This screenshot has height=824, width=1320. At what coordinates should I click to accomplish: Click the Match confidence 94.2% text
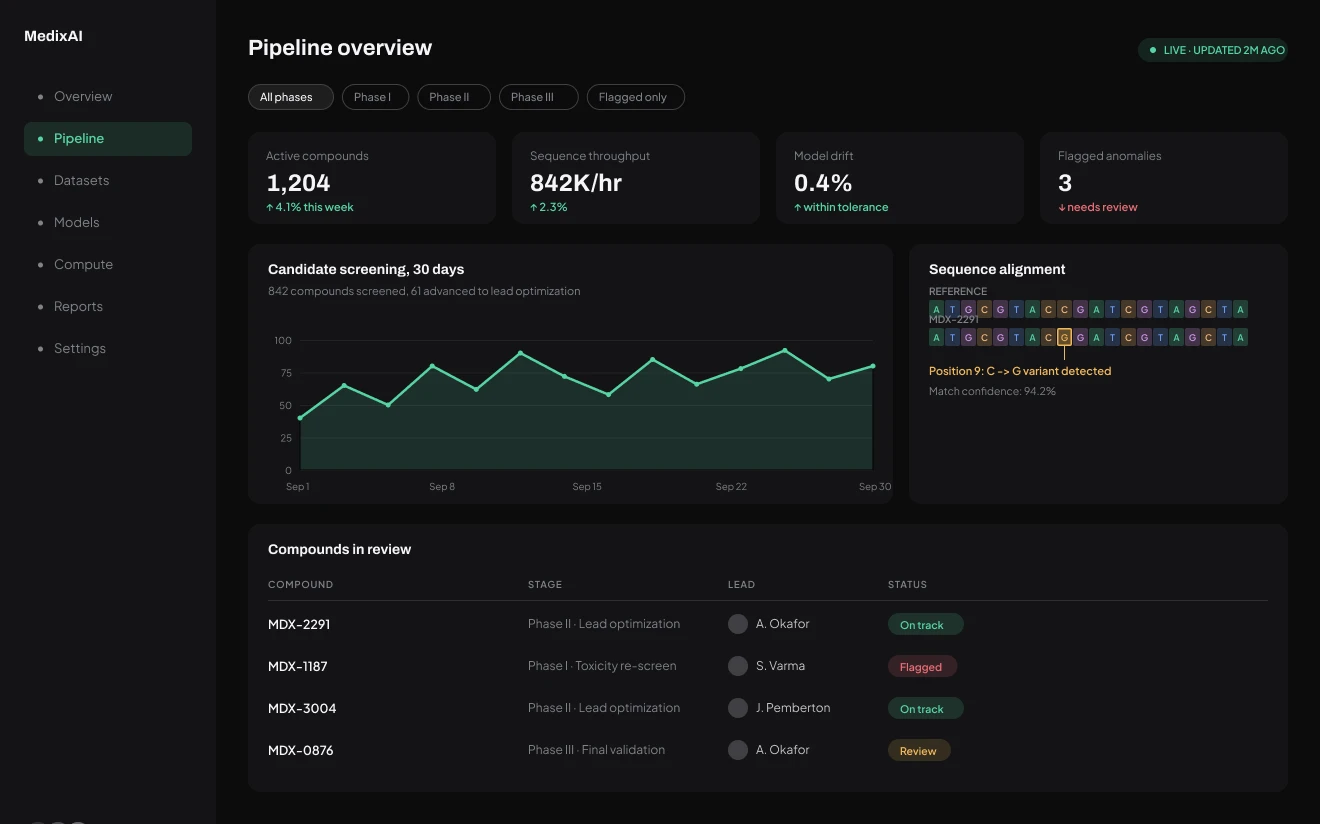992,391
